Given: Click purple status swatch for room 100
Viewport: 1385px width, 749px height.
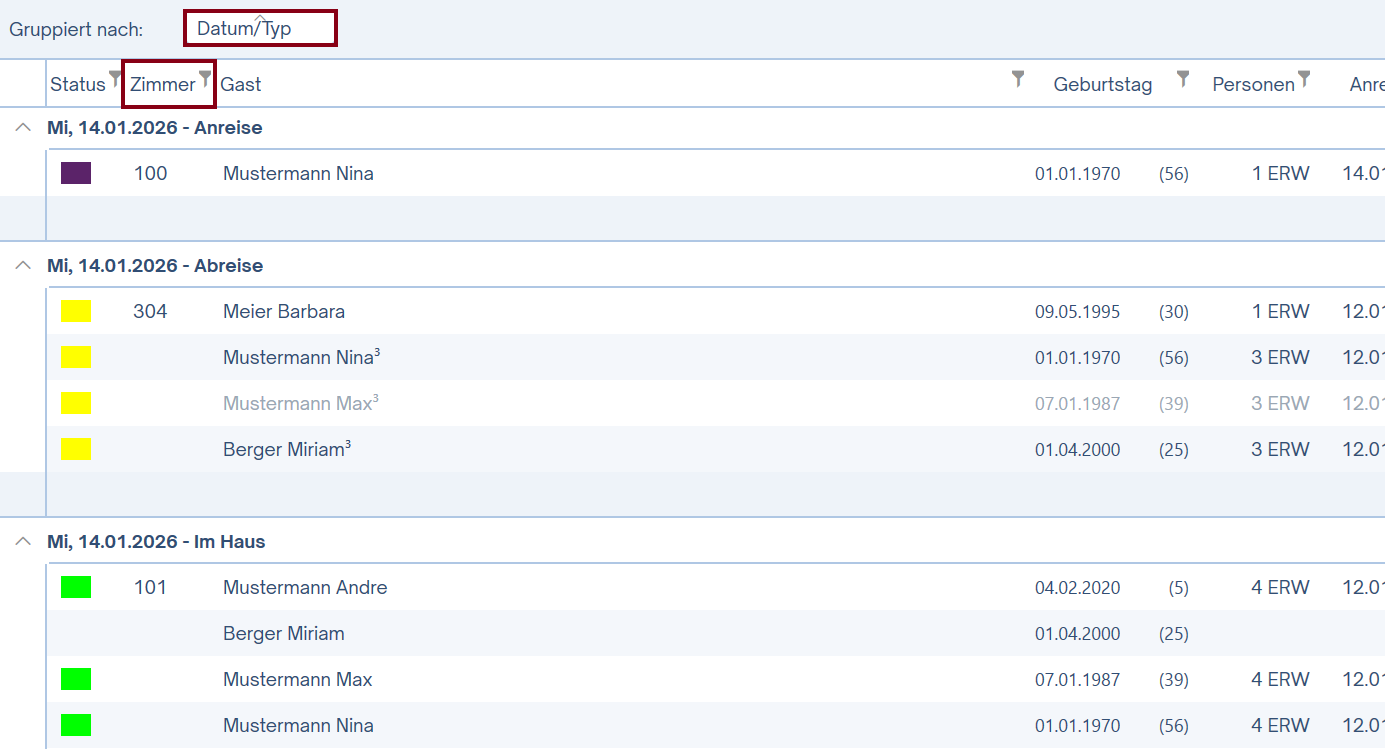Looking at the screenshot, I should (76, 173).
